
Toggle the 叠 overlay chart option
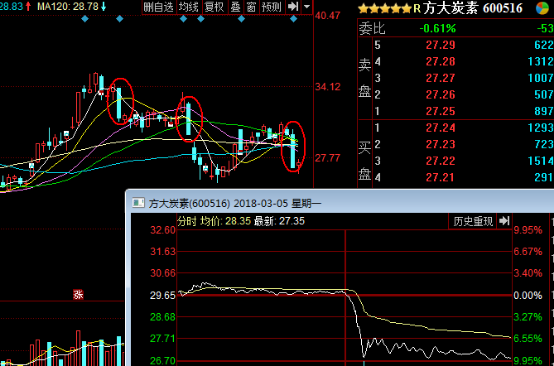point(236,7)
